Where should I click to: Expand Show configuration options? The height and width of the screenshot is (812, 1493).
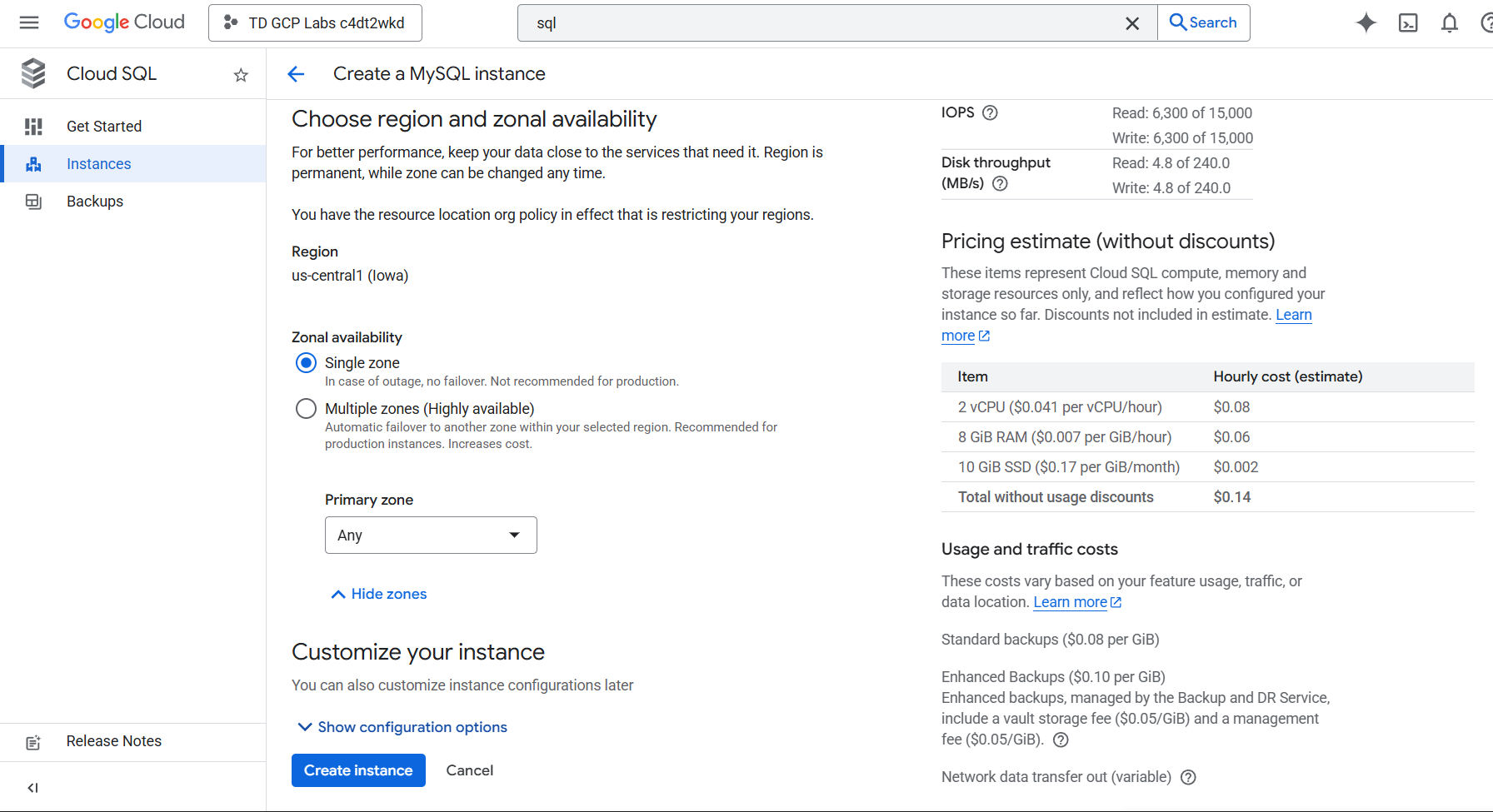(402, 727)
